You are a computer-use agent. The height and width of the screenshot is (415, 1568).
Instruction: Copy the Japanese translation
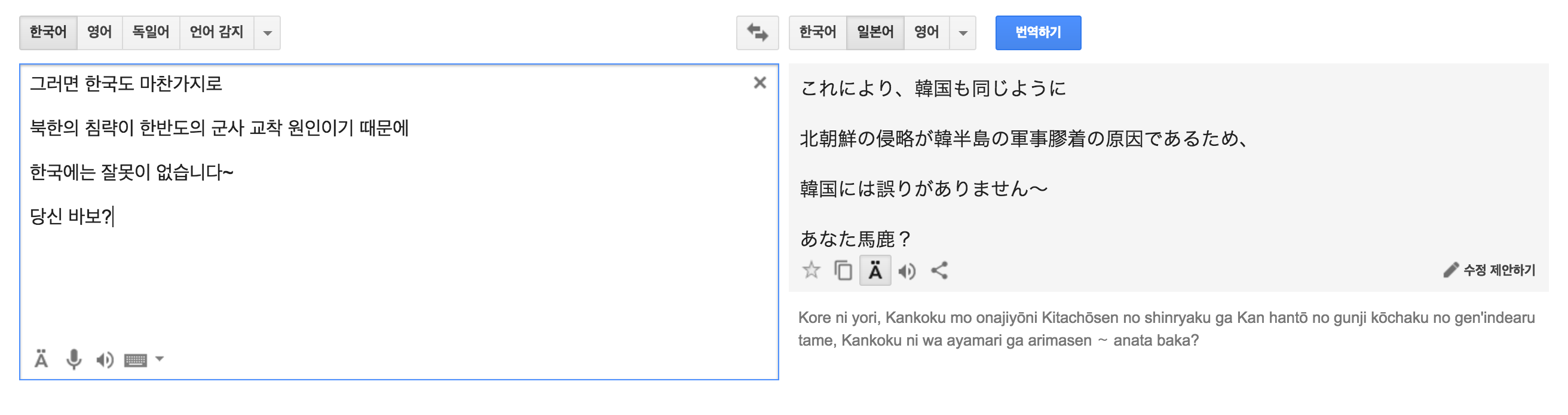[843, 270]
